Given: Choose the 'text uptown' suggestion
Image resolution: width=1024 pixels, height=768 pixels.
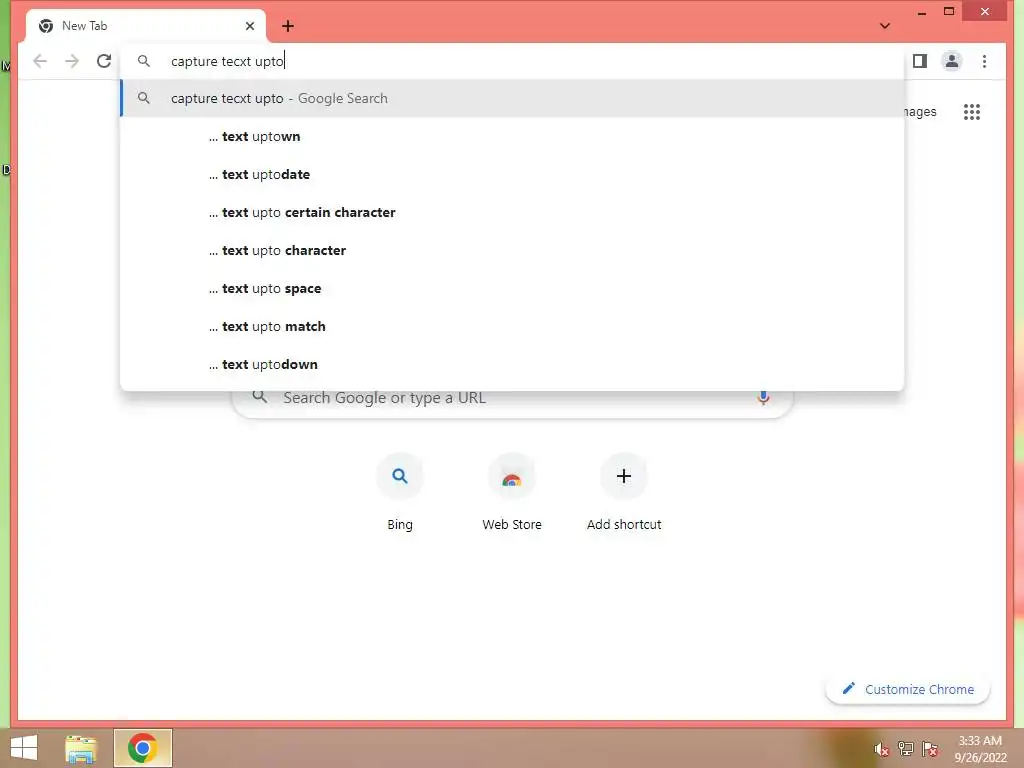Looking at the screenshot, I should (x=513, y=136).
